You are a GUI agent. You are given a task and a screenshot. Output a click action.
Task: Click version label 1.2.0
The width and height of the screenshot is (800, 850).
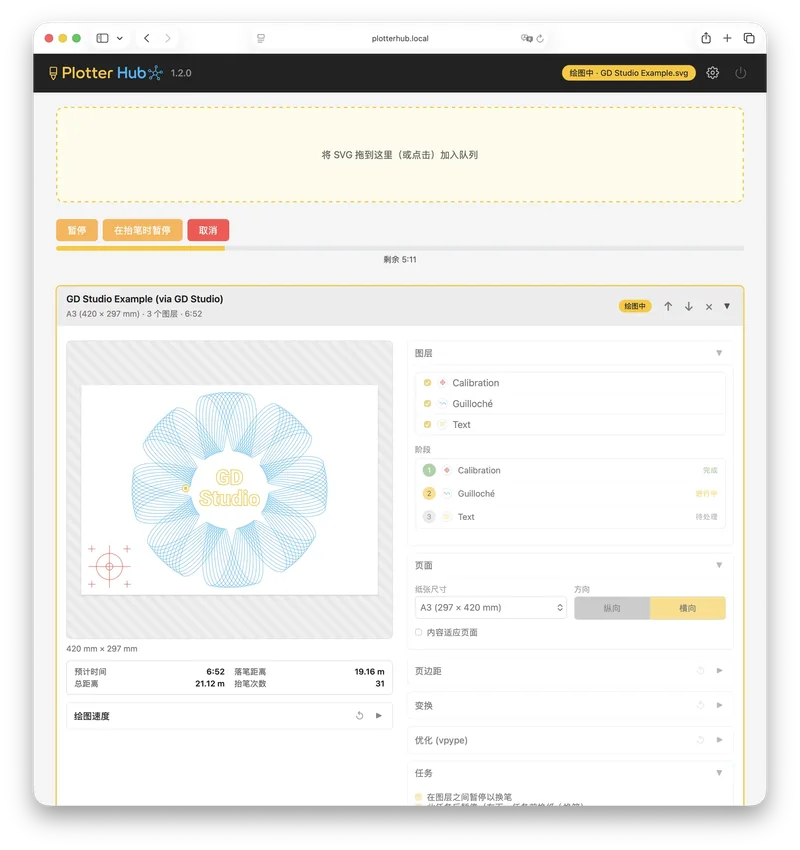(x=181, y=73)
